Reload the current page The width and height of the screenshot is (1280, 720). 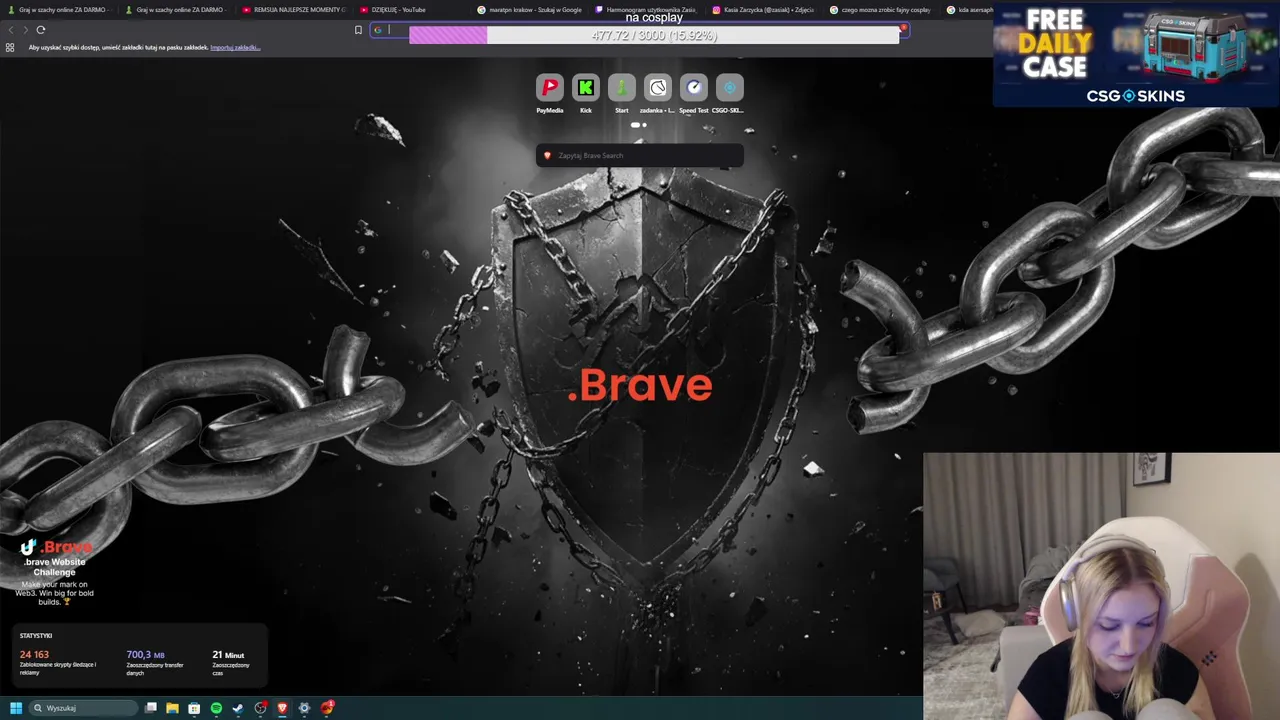[x=40, y=30]
